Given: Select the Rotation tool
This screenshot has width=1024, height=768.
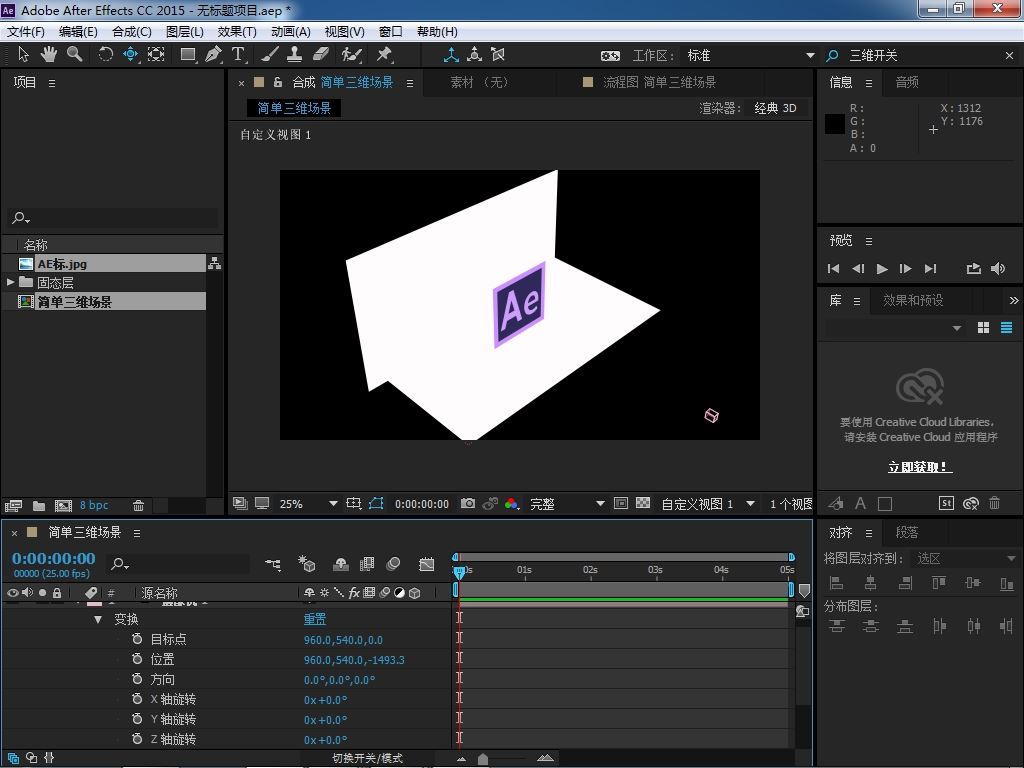Looking at the screenshot, I should pyautogui.click(x=105, y=55).
